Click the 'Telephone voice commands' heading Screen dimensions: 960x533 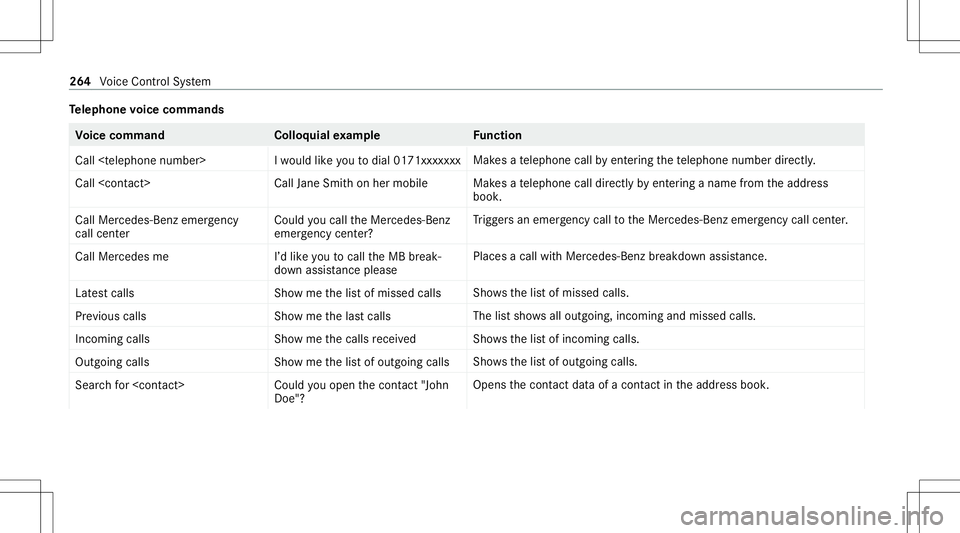(x=146, y=110)
